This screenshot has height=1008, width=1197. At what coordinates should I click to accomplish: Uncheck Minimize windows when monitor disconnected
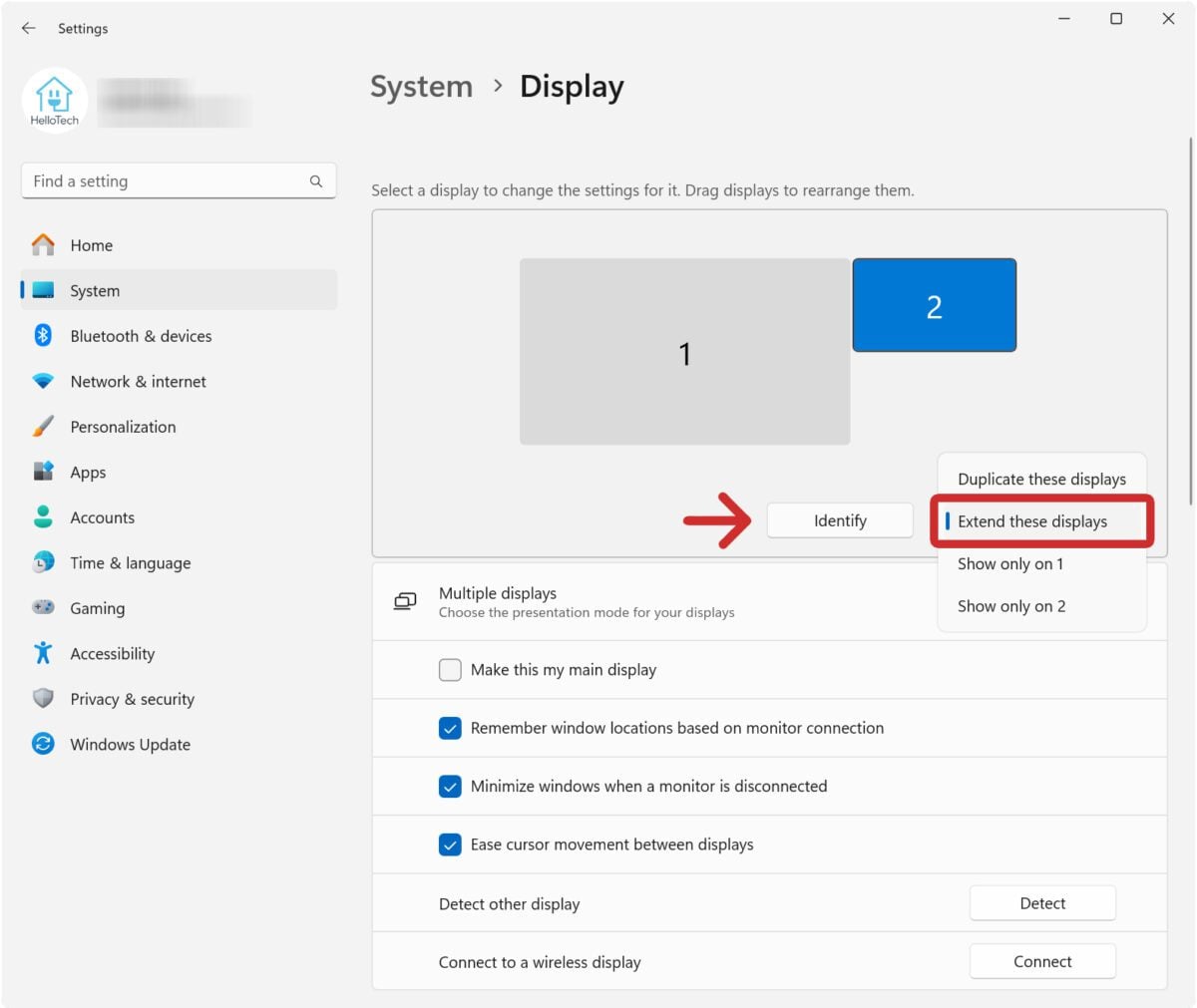(x=450, y=787)
